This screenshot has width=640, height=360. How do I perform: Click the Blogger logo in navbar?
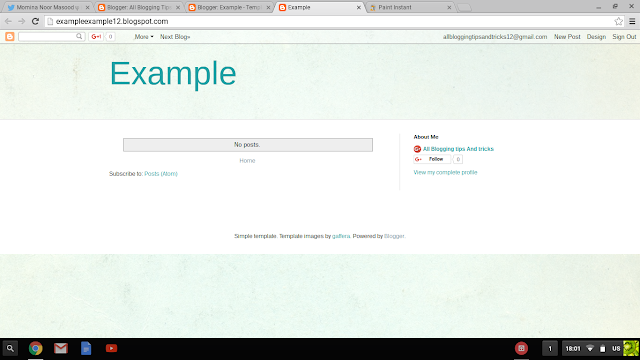10,37
